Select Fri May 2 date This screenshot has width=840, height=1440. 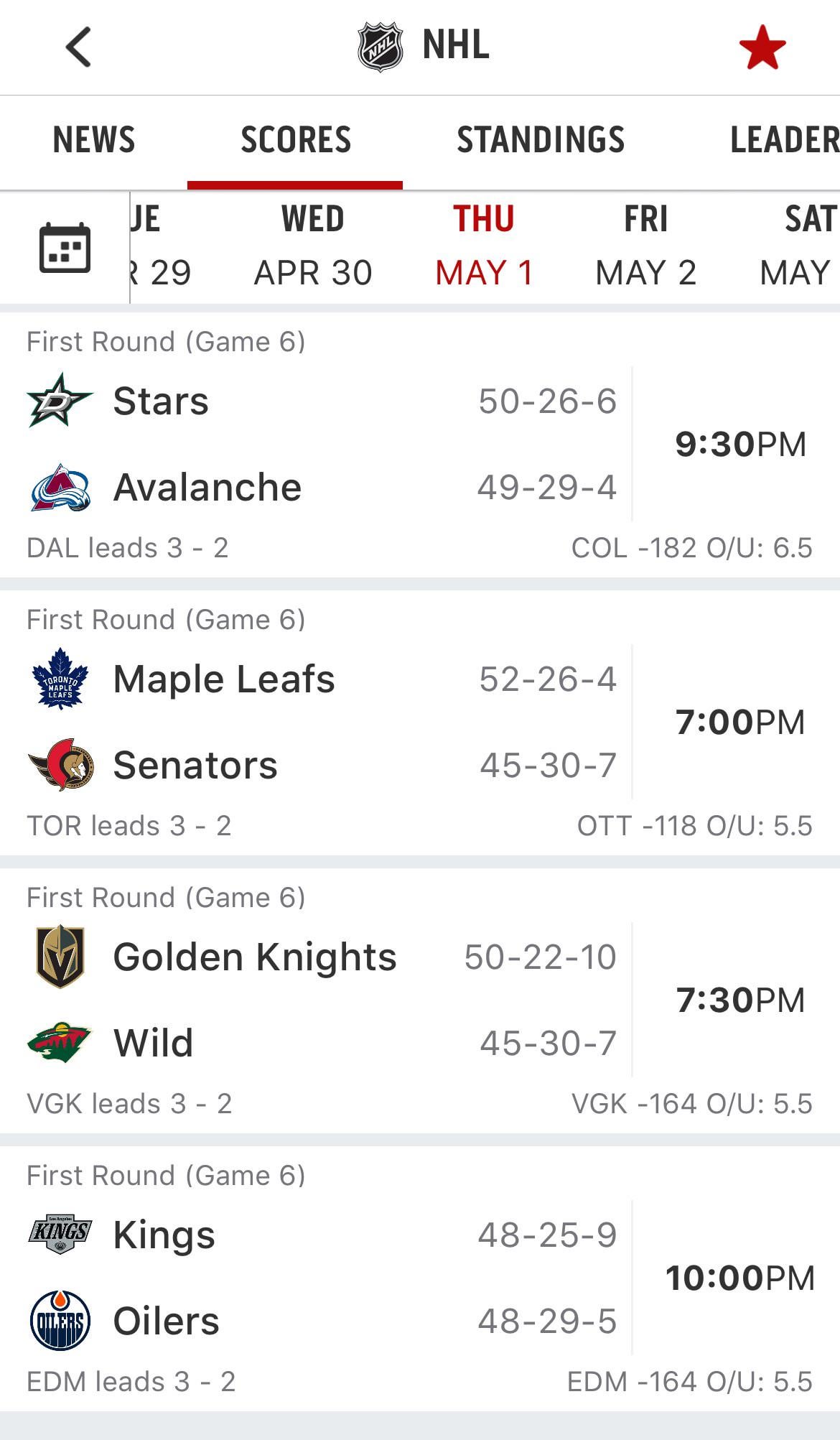645,246
